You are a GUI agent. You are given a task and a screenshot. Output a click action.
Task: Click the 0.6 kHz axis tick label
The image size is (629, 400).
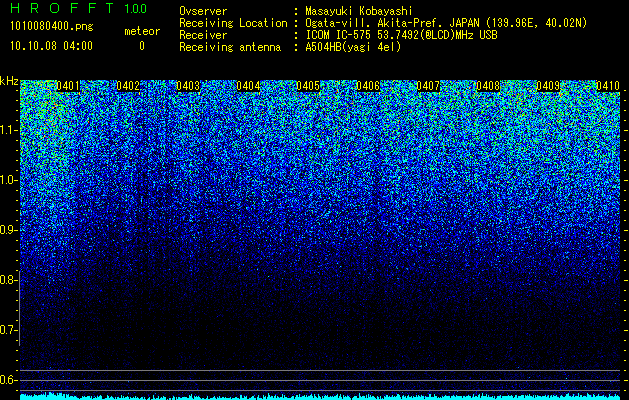pos(8,380)
